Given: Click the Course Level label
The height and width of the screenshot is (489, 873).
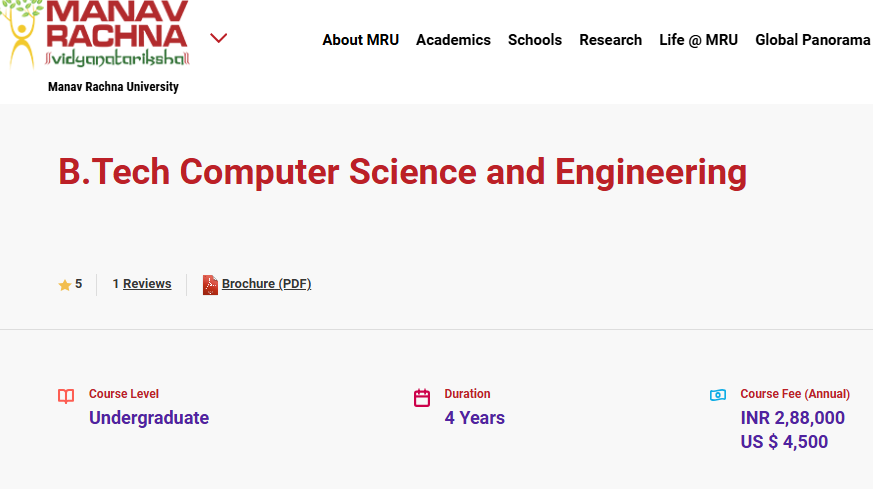Looking at the screenshot, I should point(124,394).
